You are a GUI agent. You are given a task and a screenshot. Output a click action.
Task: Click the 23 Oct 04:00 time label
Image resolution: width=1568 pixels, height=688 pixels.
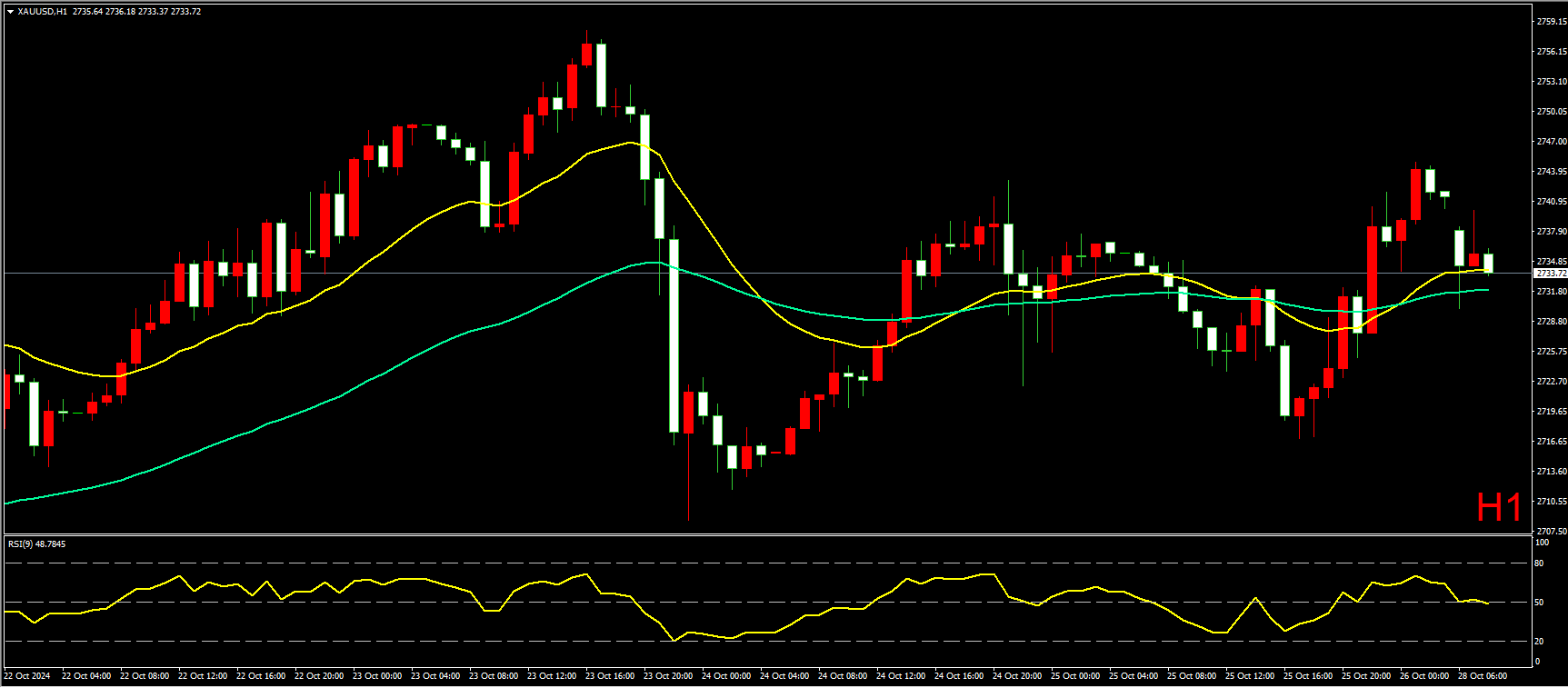(x=435, y=676)
